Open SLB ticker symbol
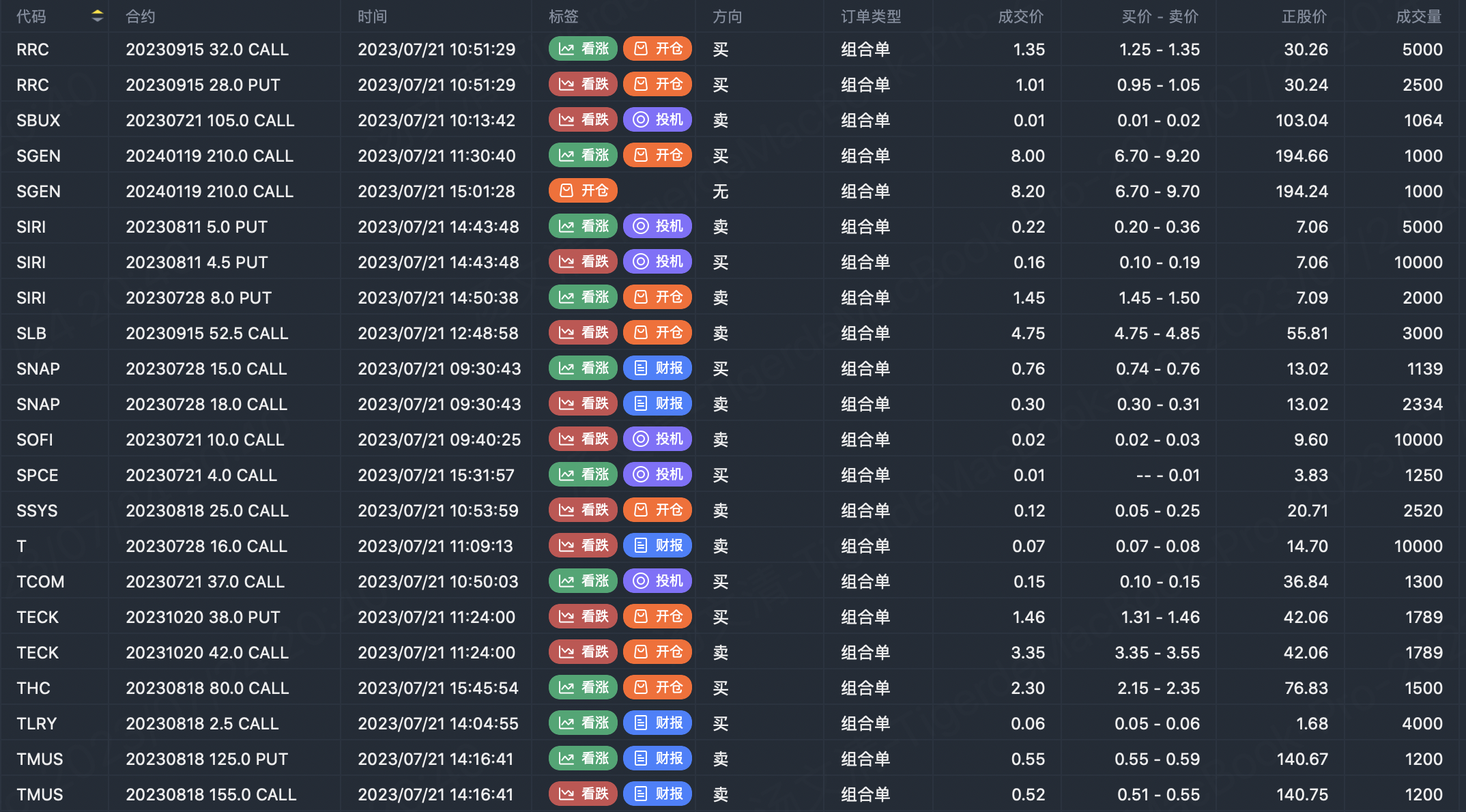Viewport: 1466px width, 812px height. pos(31,333)
